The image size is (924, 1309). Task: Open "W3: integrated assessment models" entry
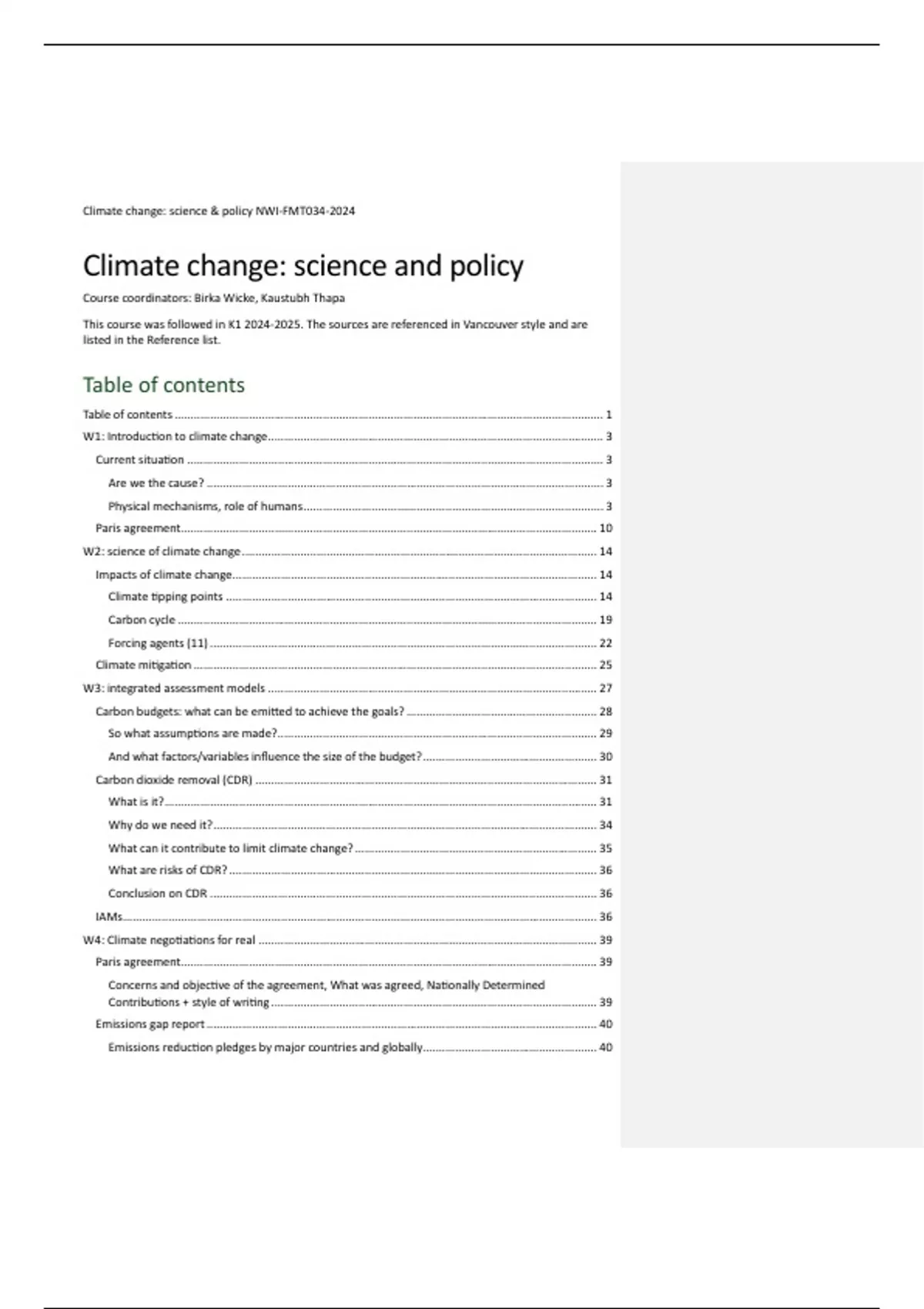pyautogui.click(x=173, y=688)
